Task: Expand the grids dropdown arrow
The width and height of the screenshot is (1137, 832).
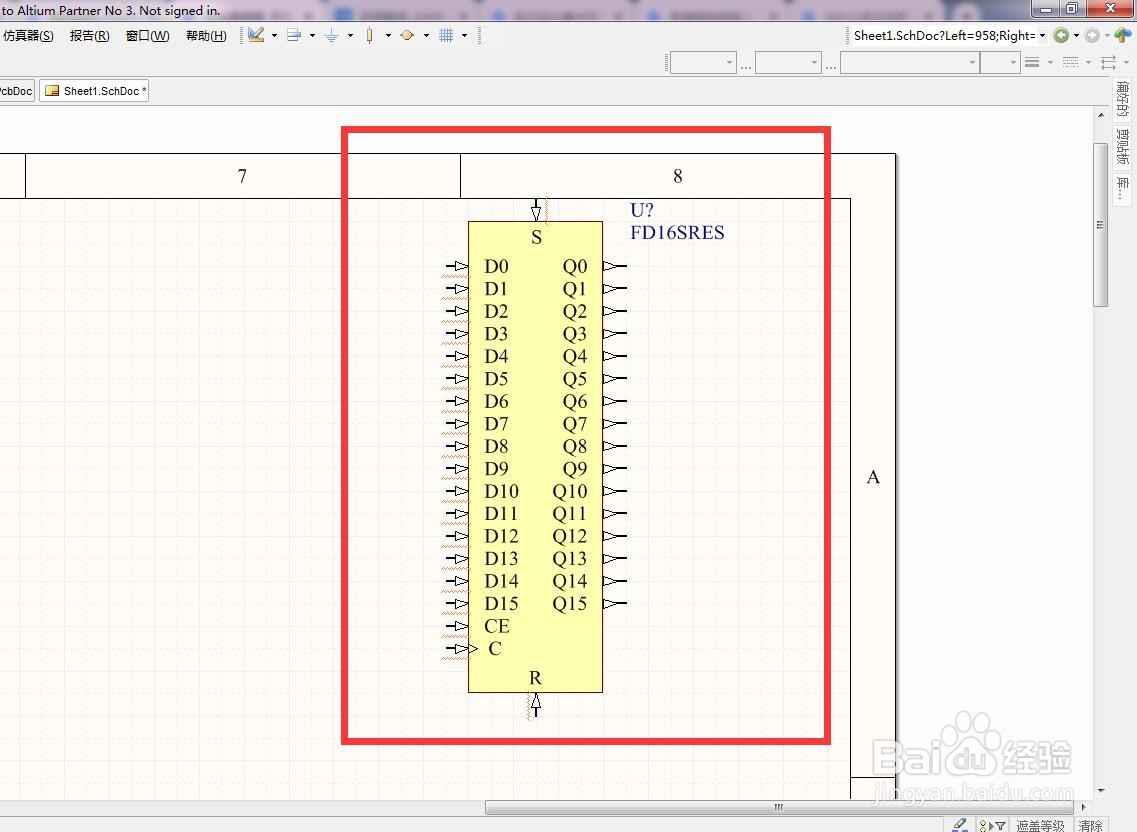Action: coord(465,35)
